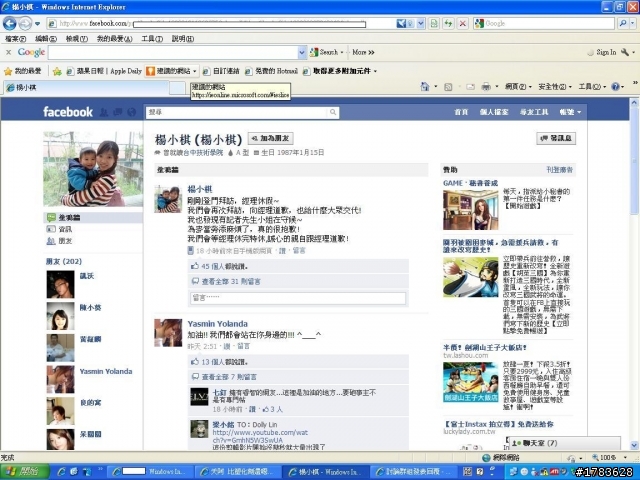Click More on the Google toolbar
This screenshot has width=640, height=480.
pyautogui.click(x=363, y=52)
